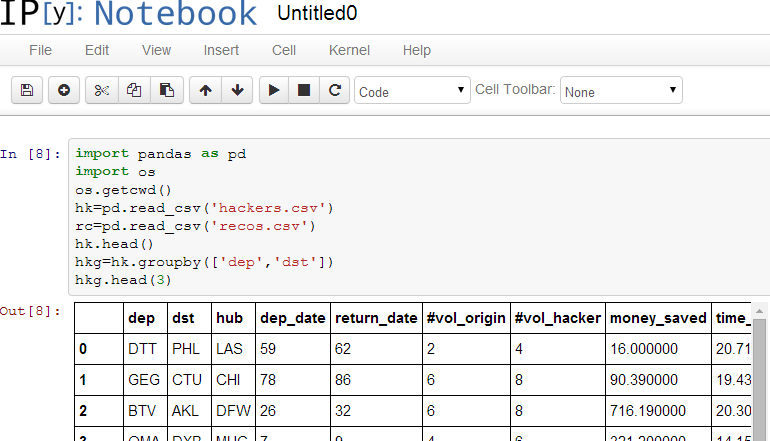The image size is (770, 441).
Task: Open the Edit menu
Action: coord(97,50)
